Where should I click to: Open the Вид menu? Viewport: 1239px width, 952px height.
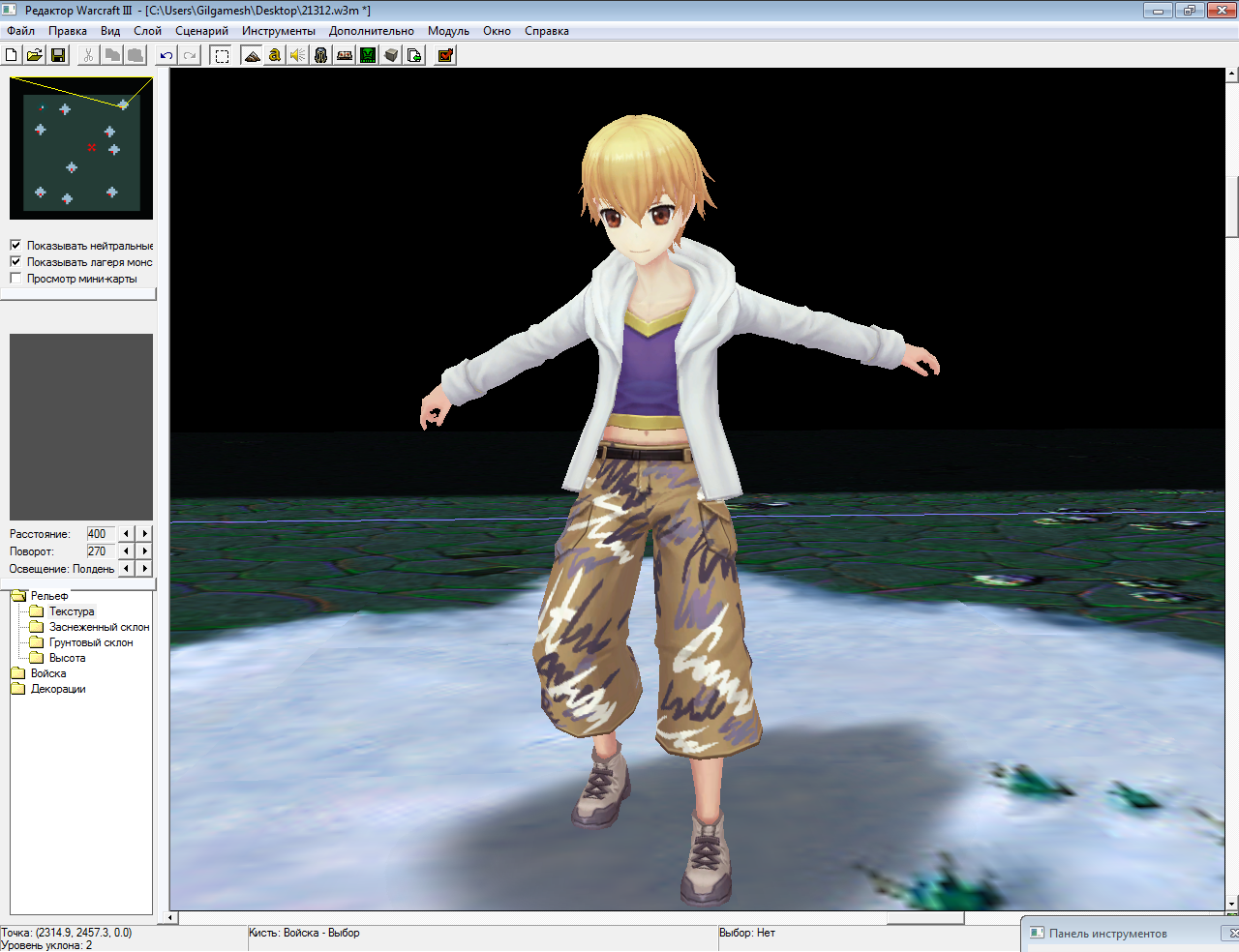point(110,31)
